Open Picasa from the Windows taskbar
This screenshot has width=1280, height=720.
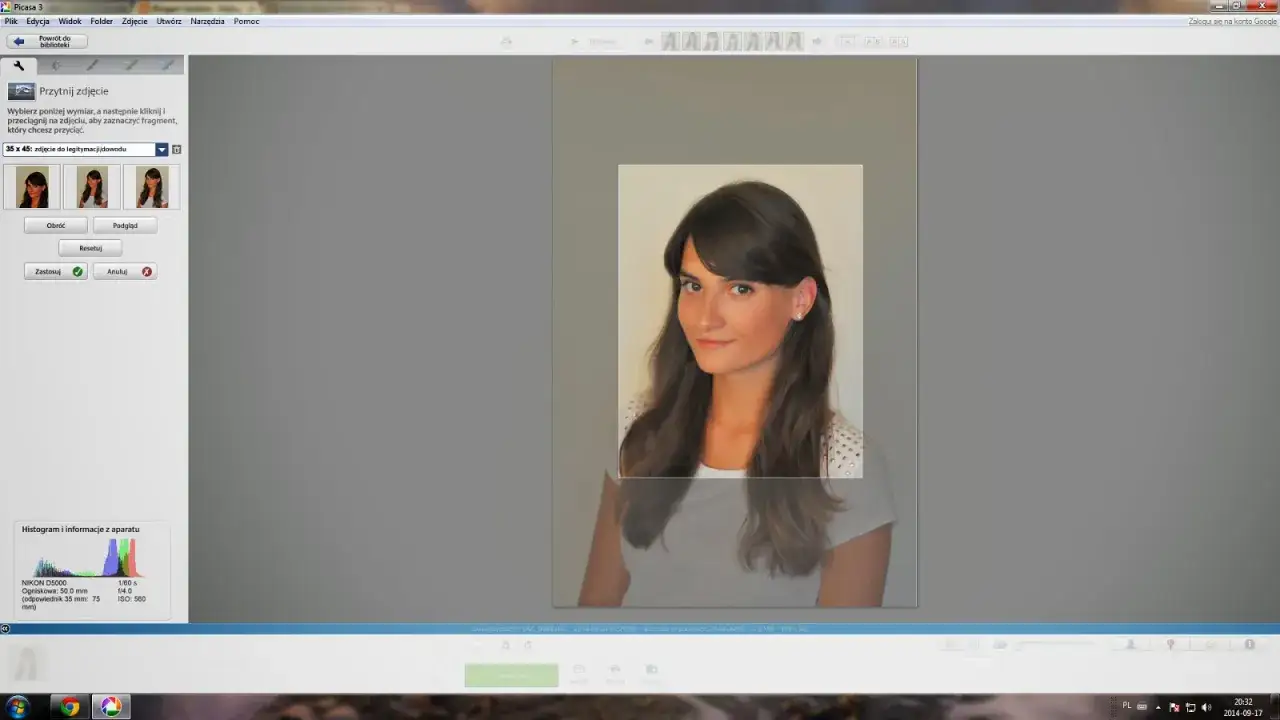tap(111, 707)
